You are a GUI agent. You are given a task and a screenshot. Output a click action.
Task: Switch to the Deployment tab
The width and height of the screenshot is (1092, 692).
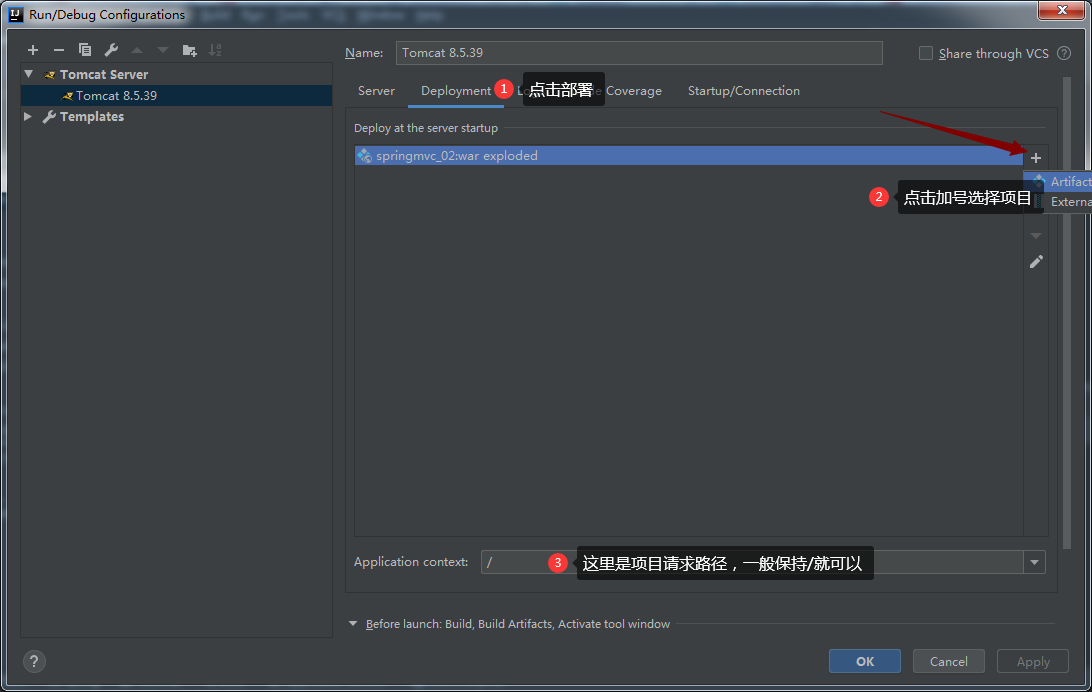click(x=455, y=91)
